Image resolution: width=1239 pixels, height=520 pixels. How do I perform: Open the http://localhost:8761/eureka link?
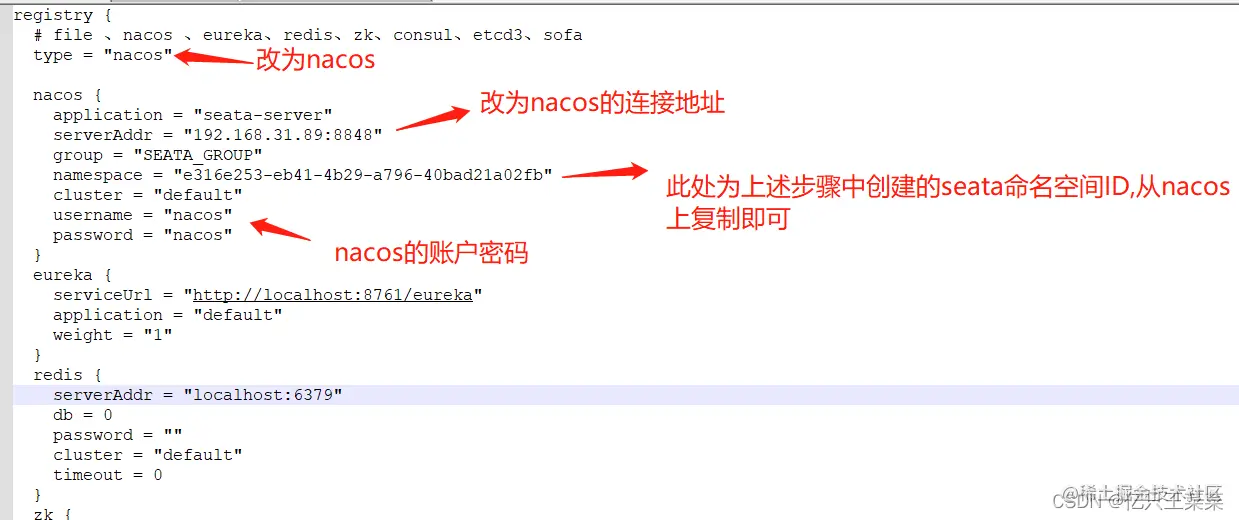click(332, 295)
